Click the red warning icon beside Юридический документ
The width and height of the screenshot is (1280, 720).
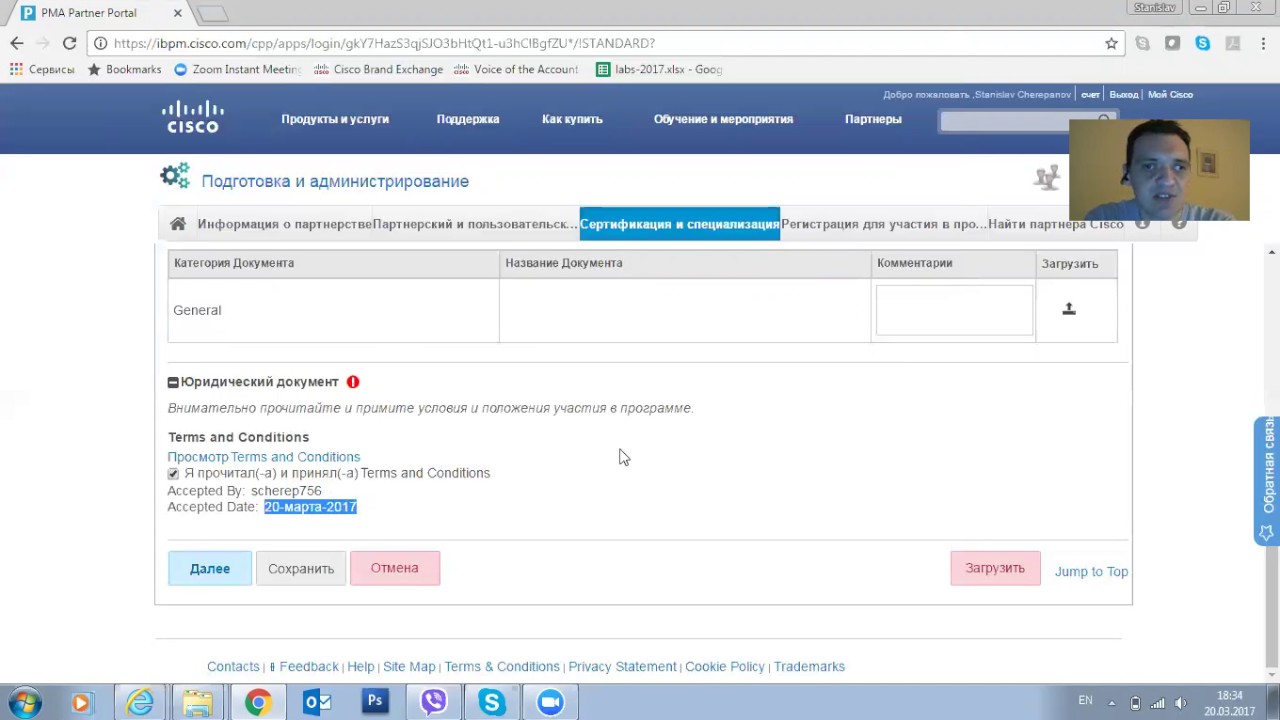tap(353, 382)
